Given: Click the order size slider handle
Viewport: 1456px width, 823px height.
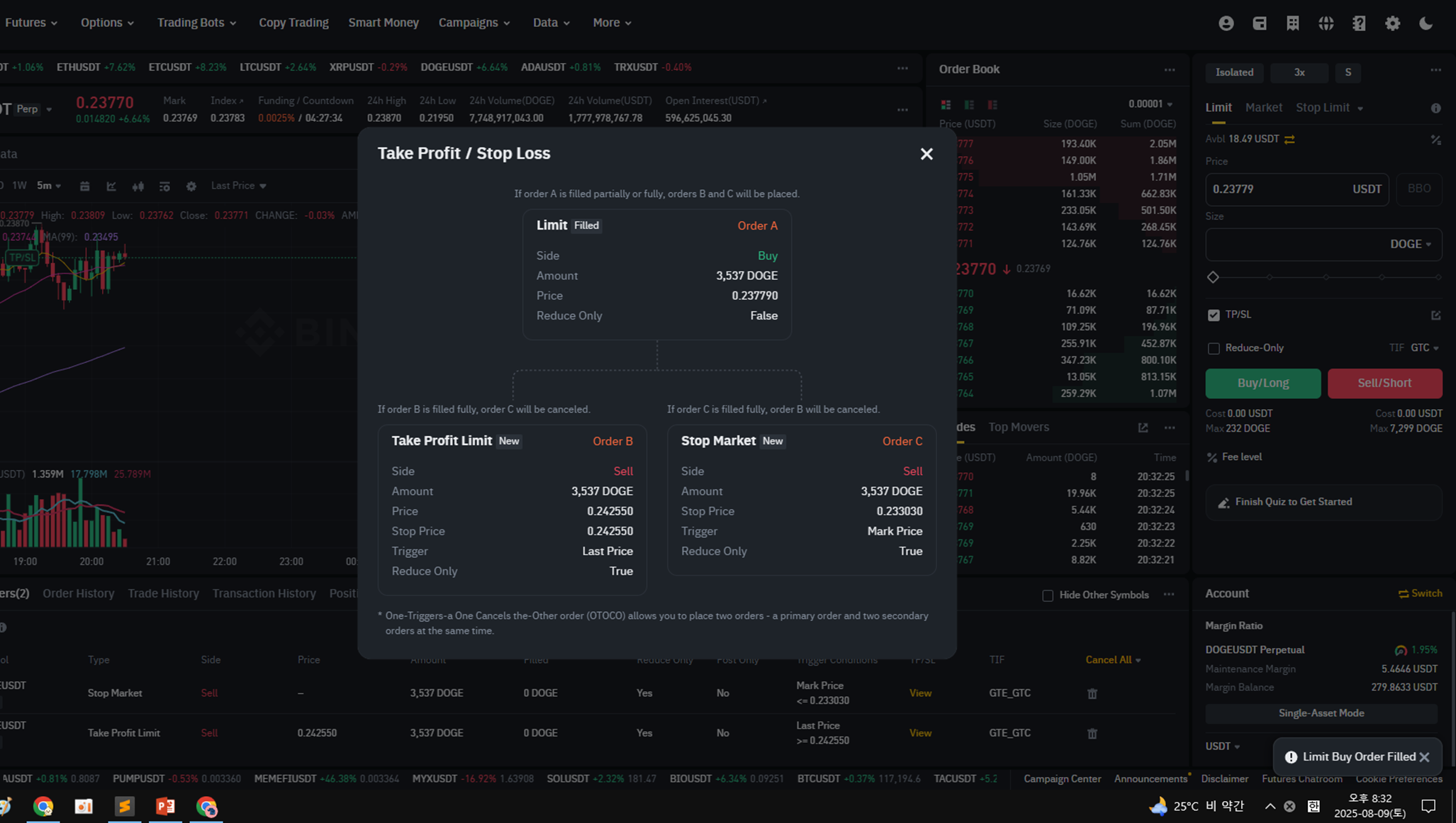Looking at the screenshot, I should [1213, 277].
